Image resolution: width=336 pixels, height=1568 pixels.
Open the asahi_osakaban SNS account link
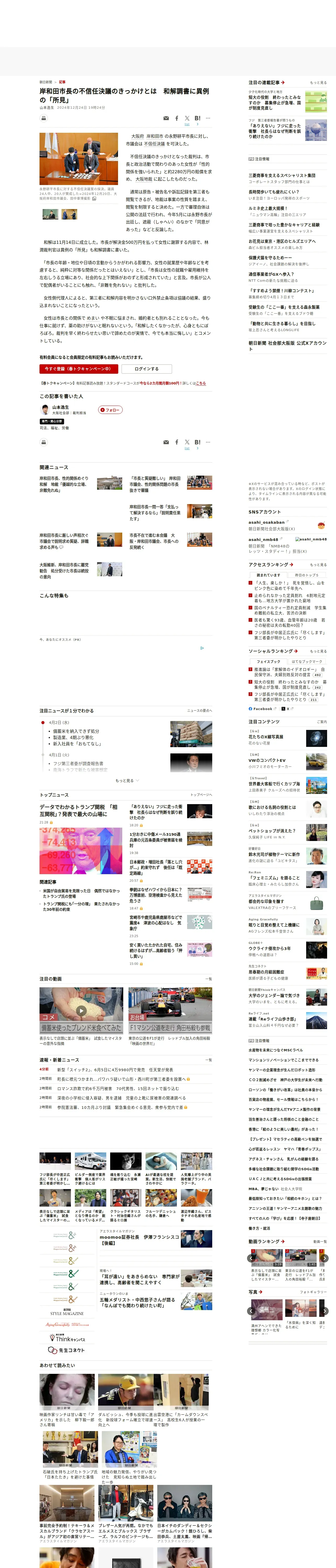pyautogui.click(x=266, y=522)
